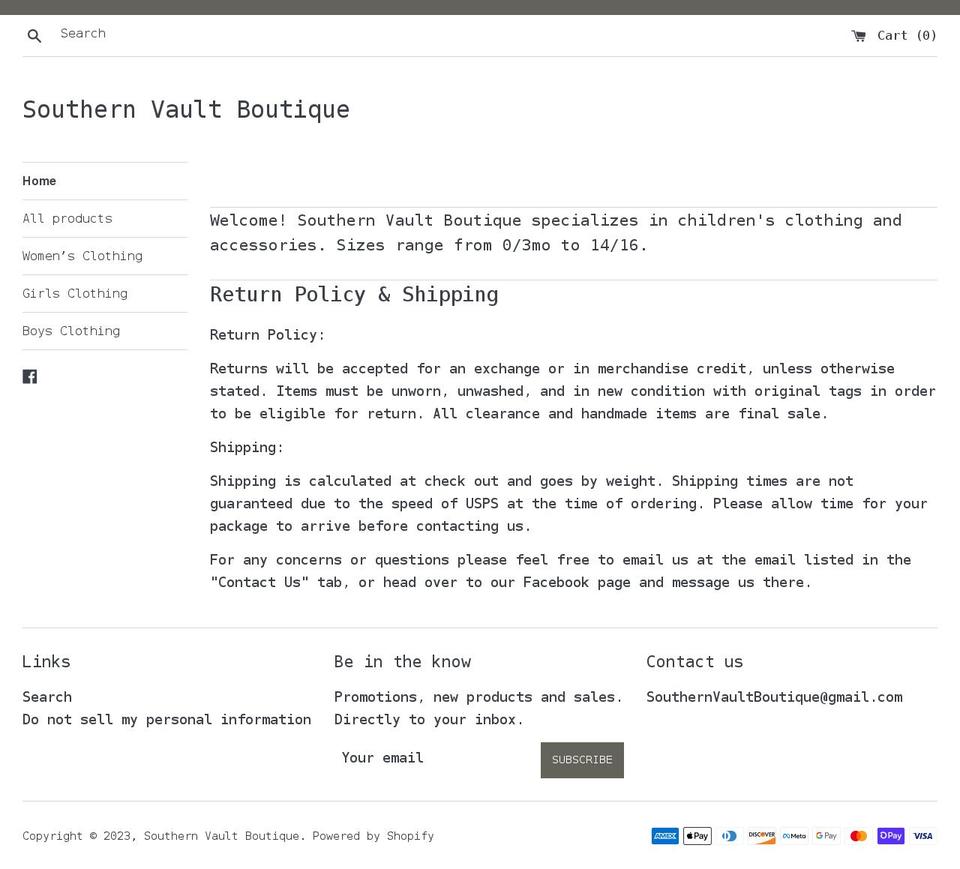Email SouthernVaultBoutique@gmail.com
This screenshot has height=869, width=960.
775,697
